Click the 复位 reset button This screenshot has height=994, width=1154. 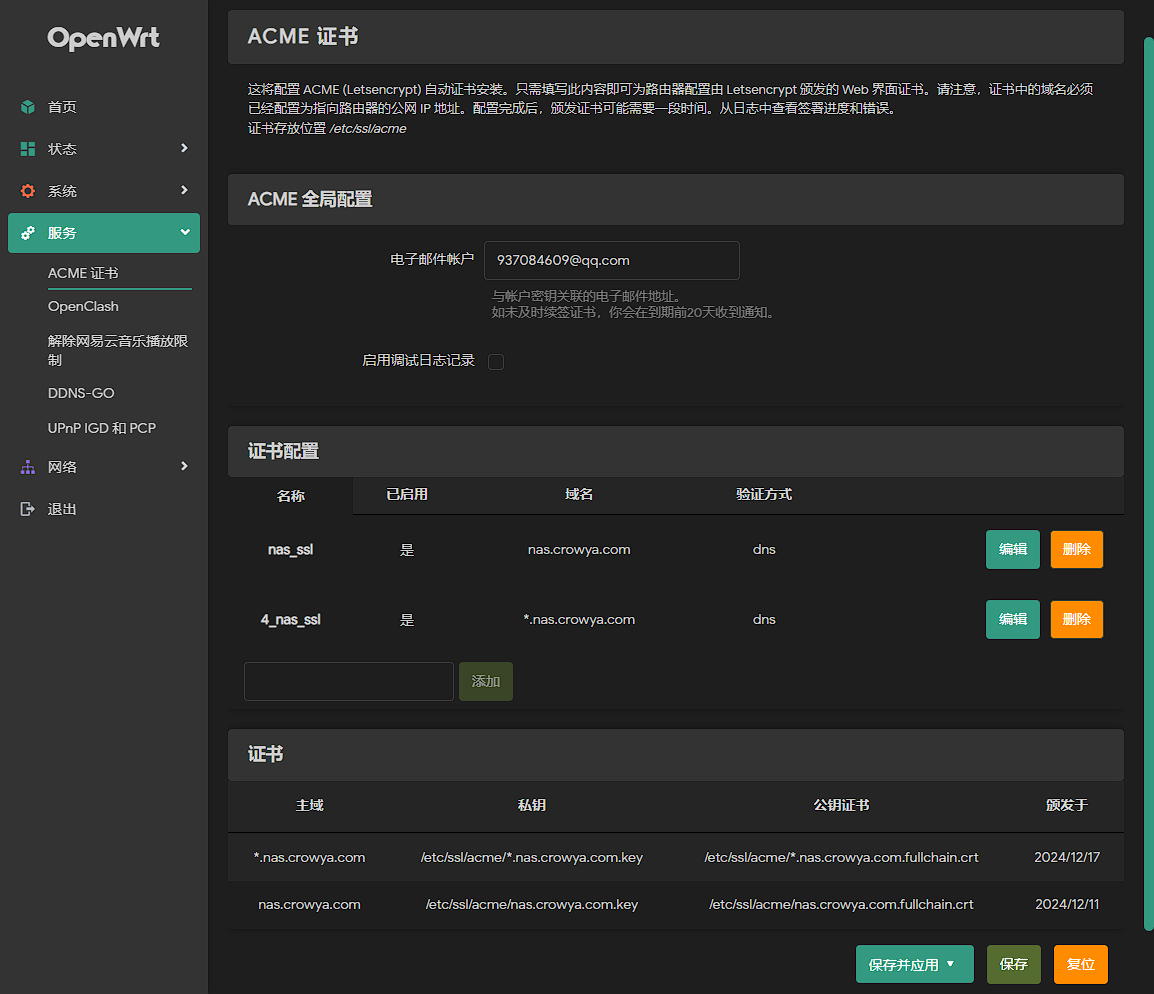click(1080, 964)
